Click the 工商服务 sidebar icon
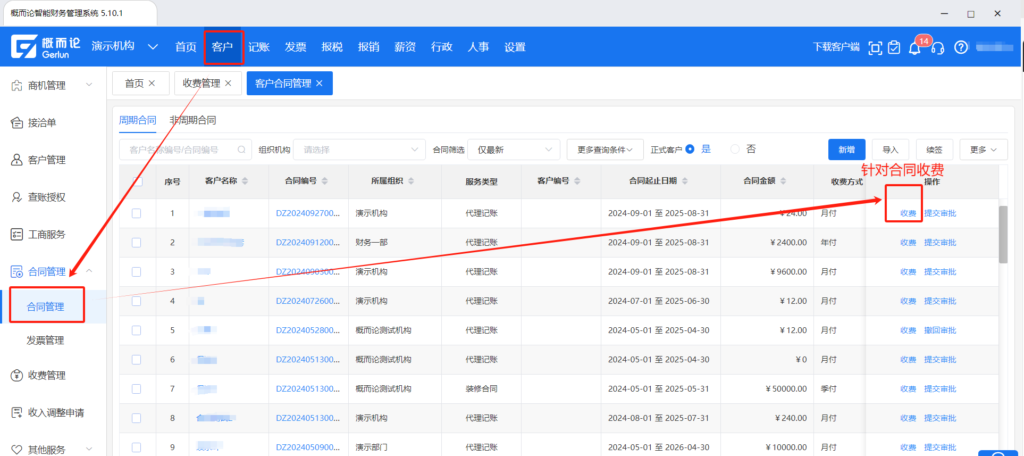Image resolution: width=1024 pixels, height=456 pixels. point(18,234)
